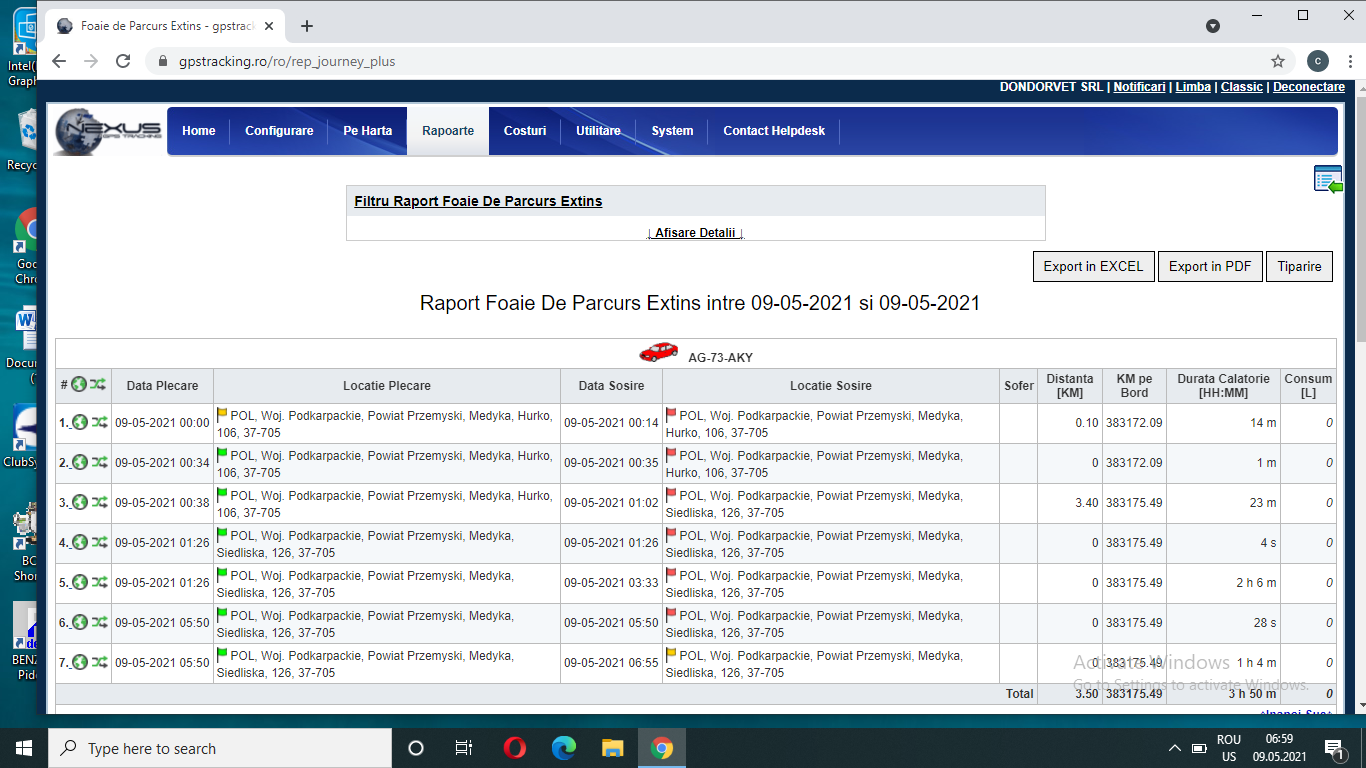Open Microsoft Edge from the taskbar
The width and height of the screenshot is (1366, 768).
point(564,748)
